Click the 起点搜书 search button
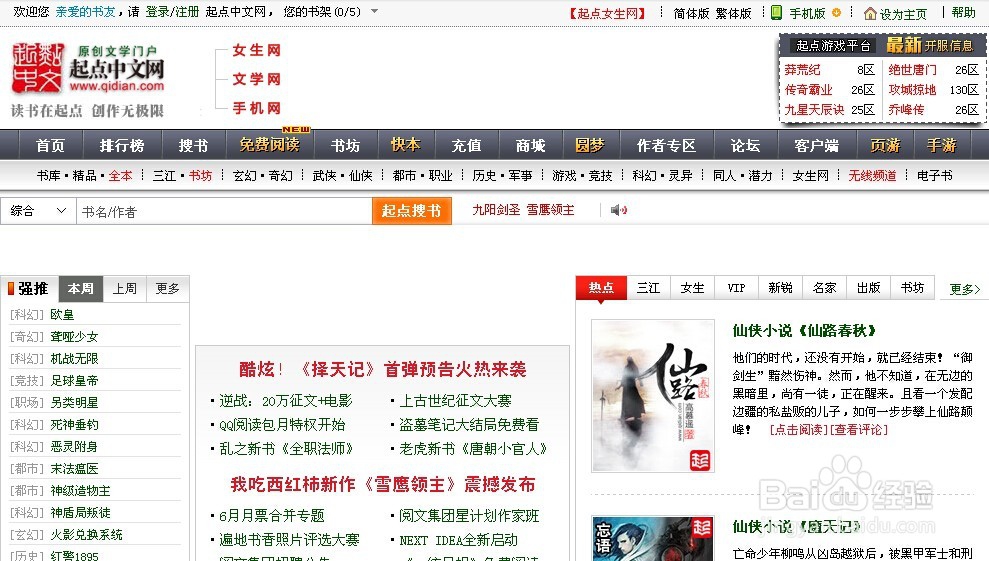 pos(411,211)
